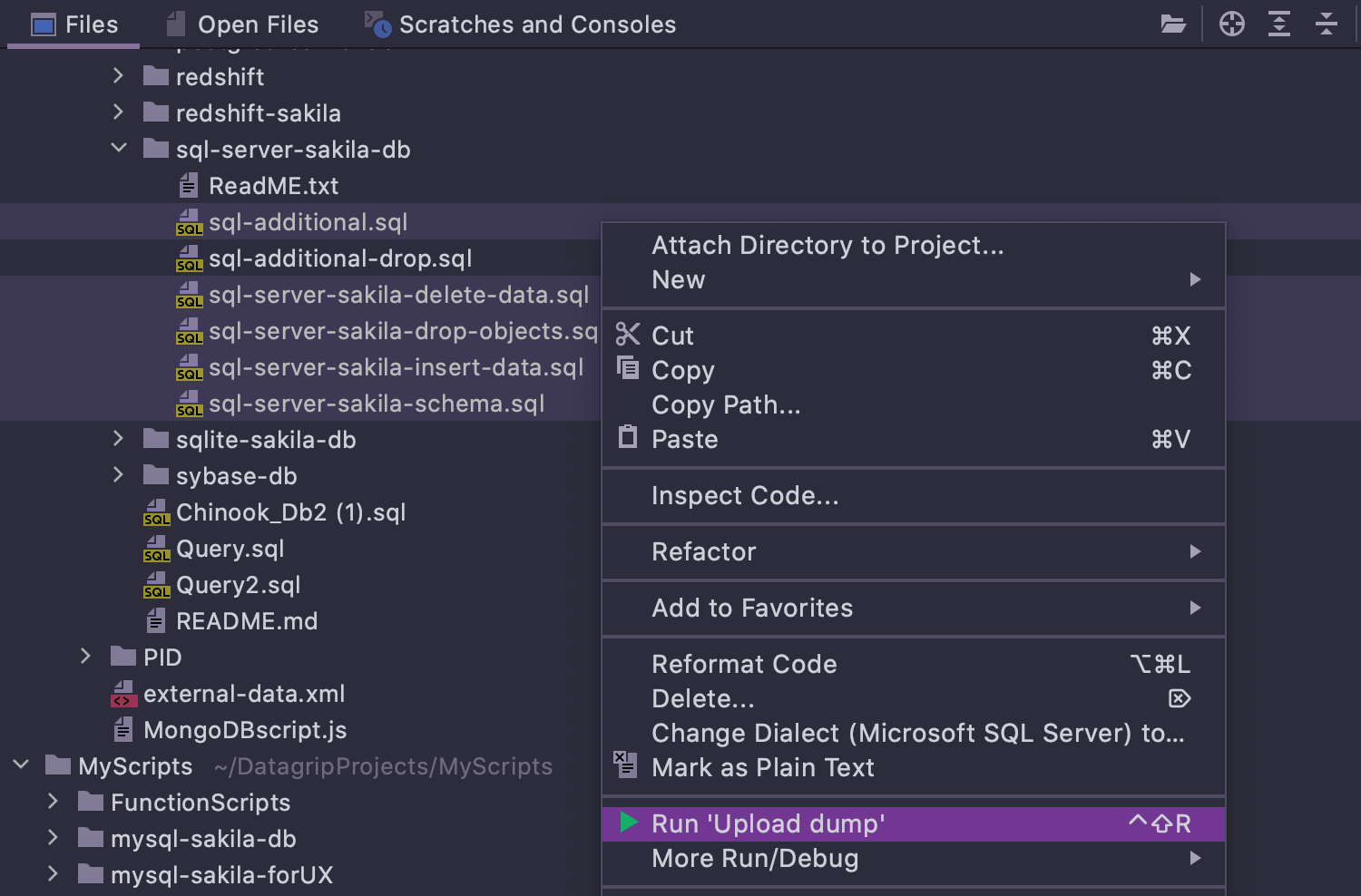Viewport: 1361px width, 896px height.
Task: Select sql-server-sakila-insert-data.sql file
Action: coord(396,367)
